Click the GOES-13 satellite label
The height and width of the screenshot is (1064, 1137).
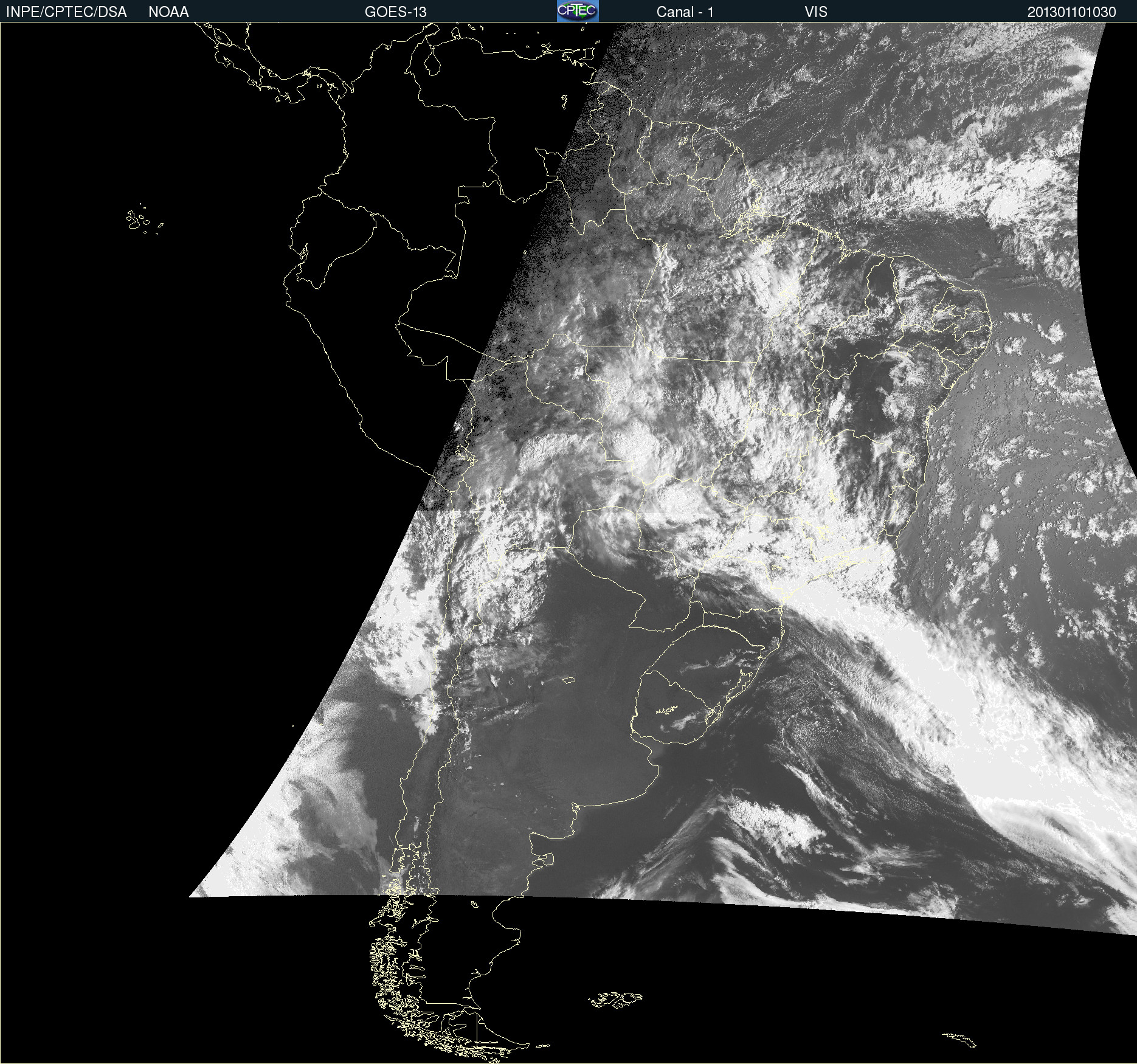pos(396,12)
